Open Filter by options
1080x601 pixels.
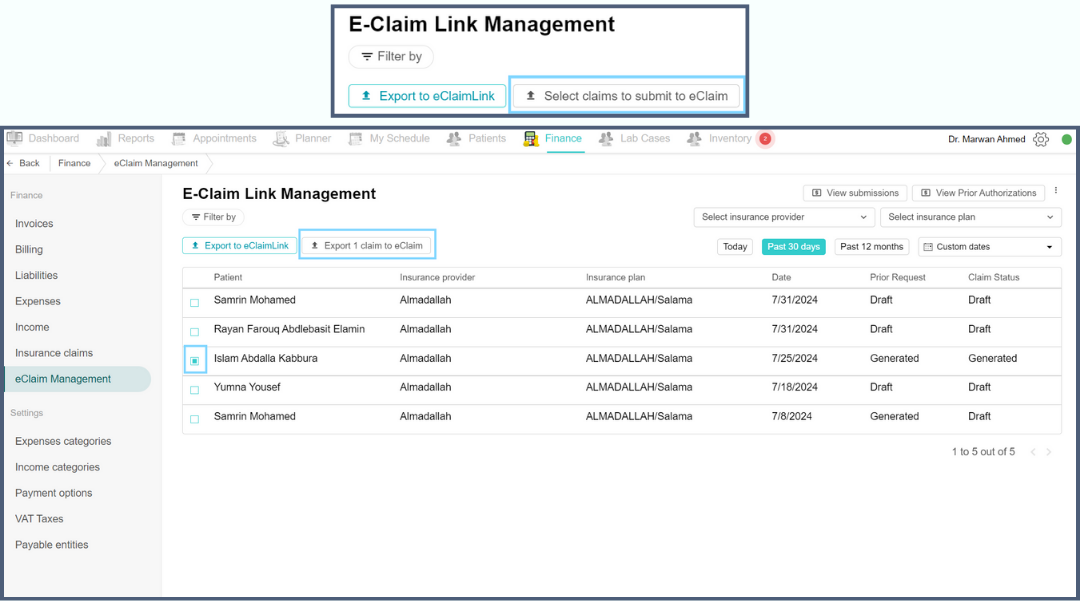pyautogui.click(x=214, y=217)
